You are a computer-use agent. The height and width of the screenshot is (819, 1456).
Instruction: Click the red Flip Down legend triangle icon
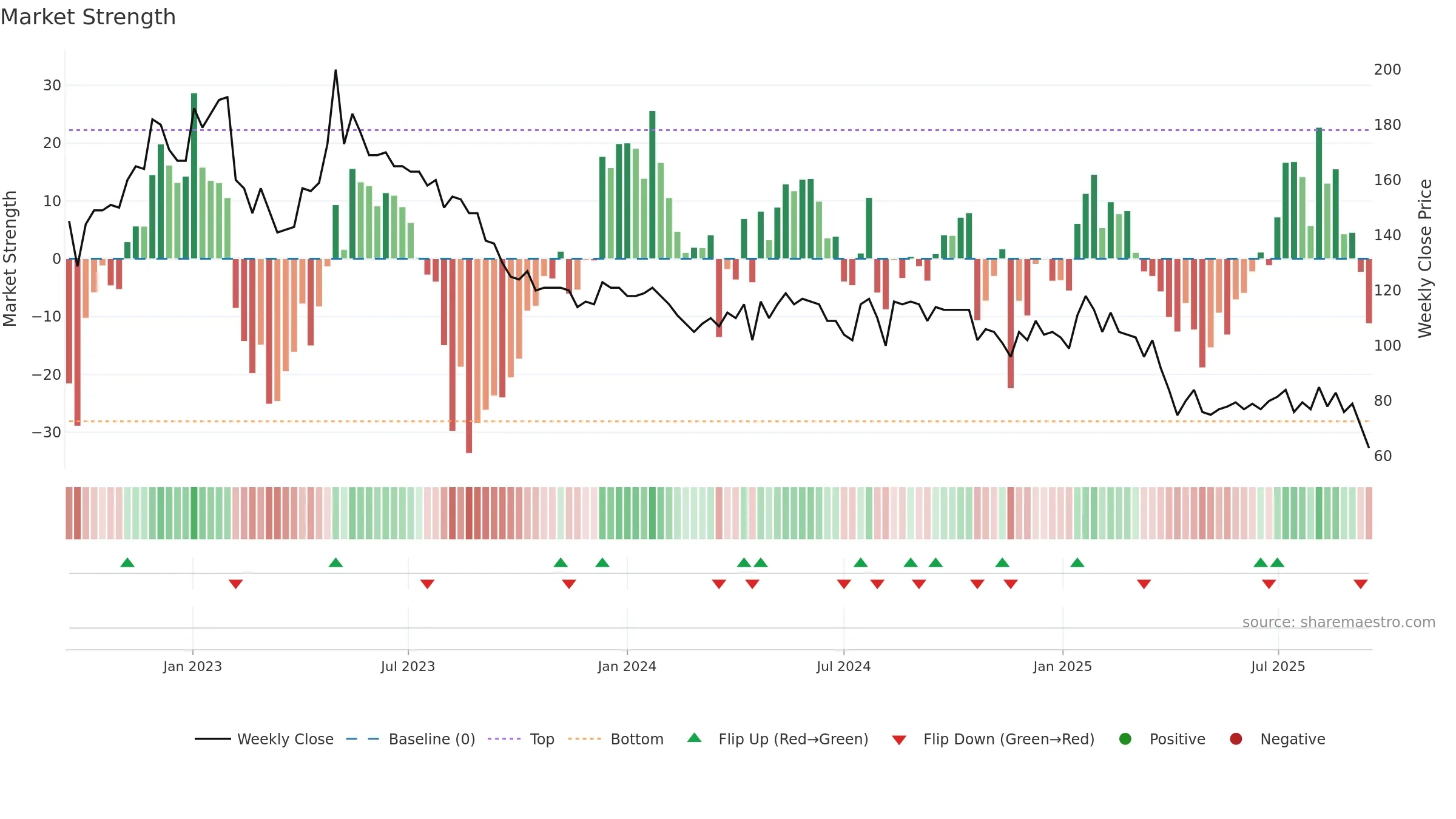click(x=900, y=740)
